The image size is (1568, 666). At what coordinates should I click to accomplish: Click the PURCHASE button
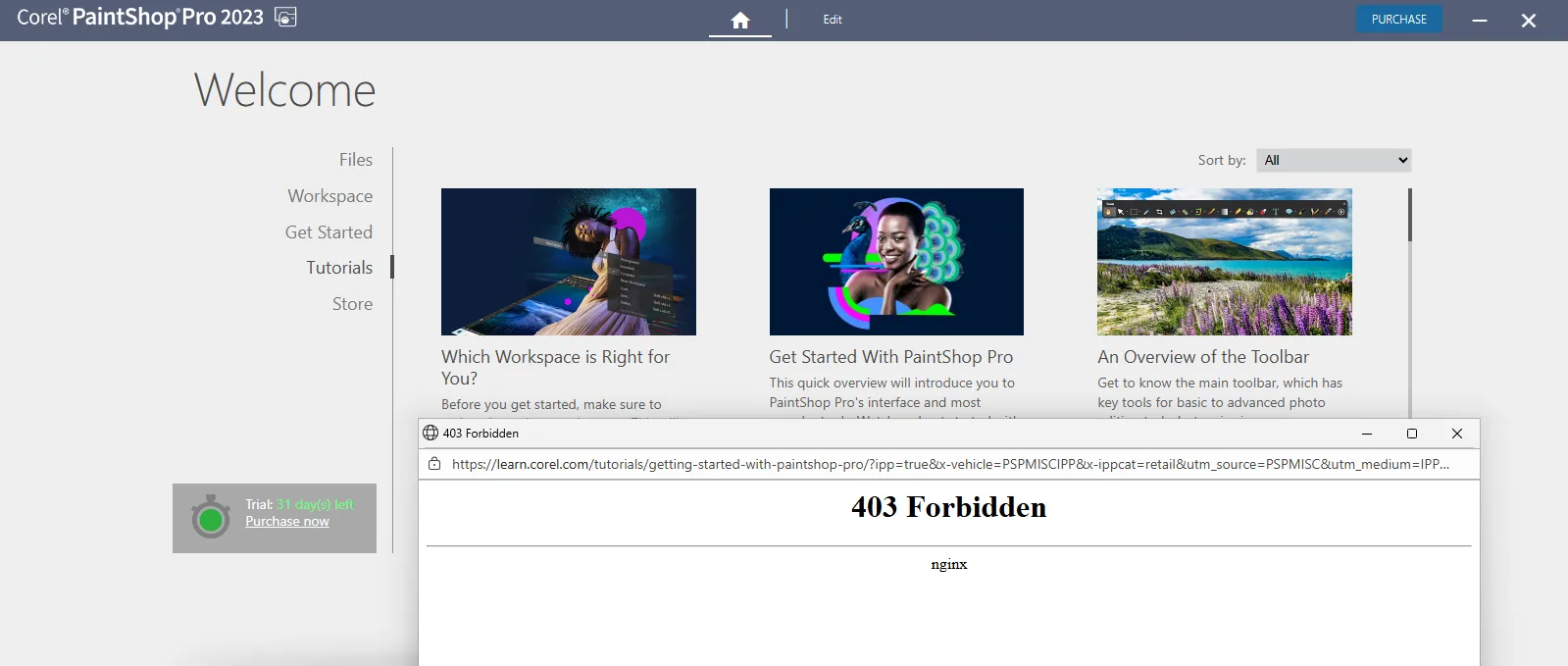pyautogui.click(x=1399, y=20)
